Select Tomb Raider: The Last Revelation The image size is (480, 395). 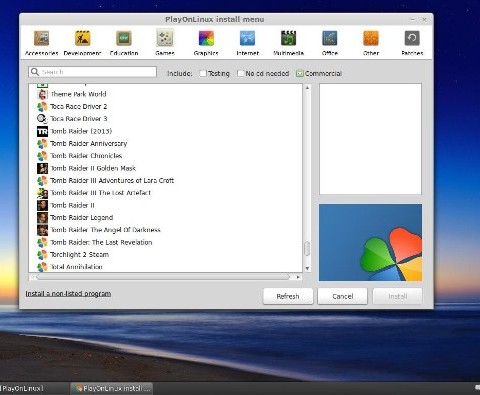[x=101, y=242]
